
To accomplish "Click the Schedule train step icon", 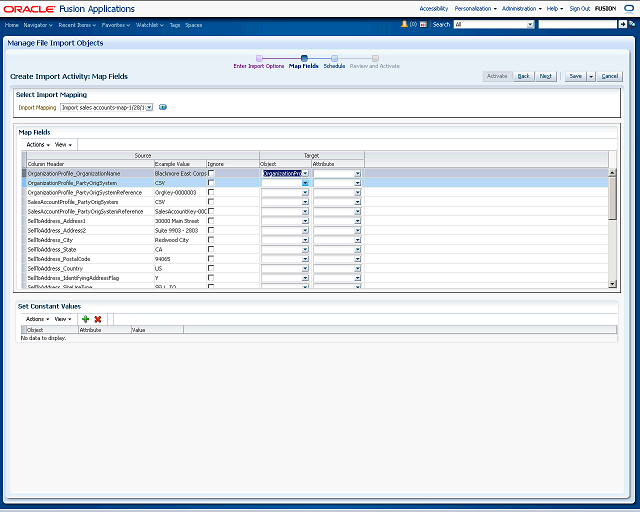I will (x=334, y=58).
